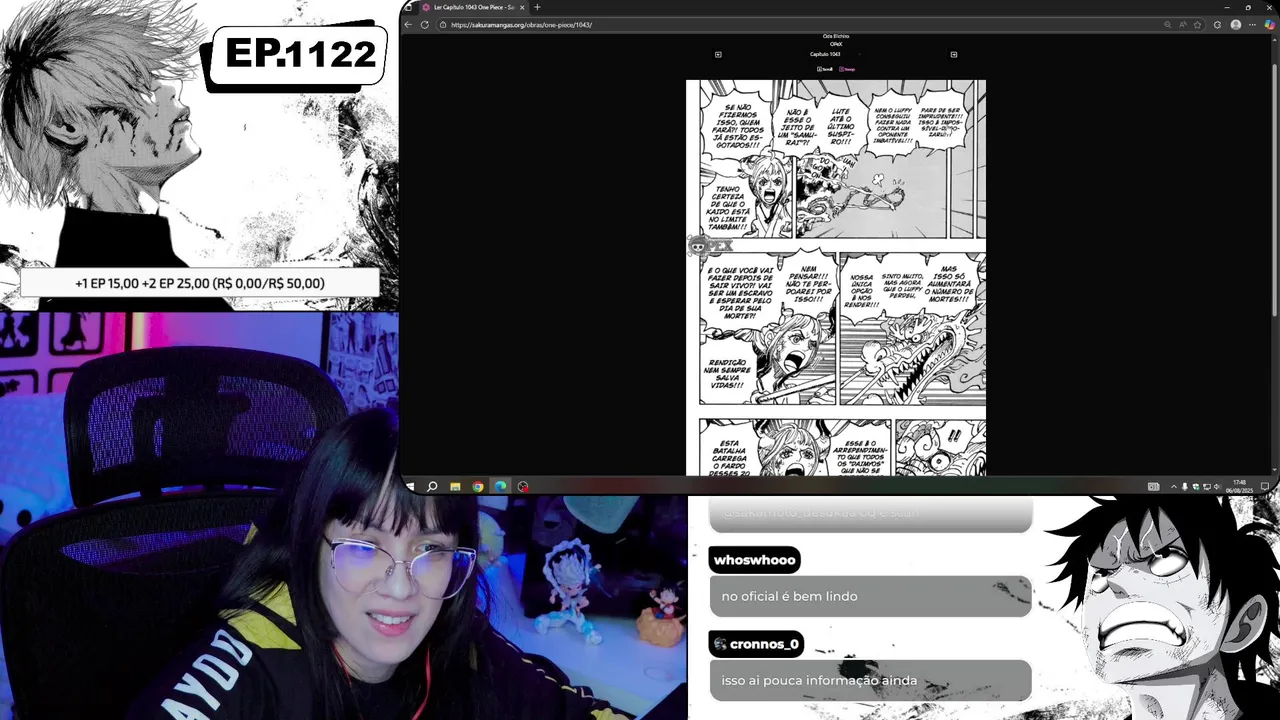
Task: Open Microsoft Edge from taskbar
Action: click(500, 486)
